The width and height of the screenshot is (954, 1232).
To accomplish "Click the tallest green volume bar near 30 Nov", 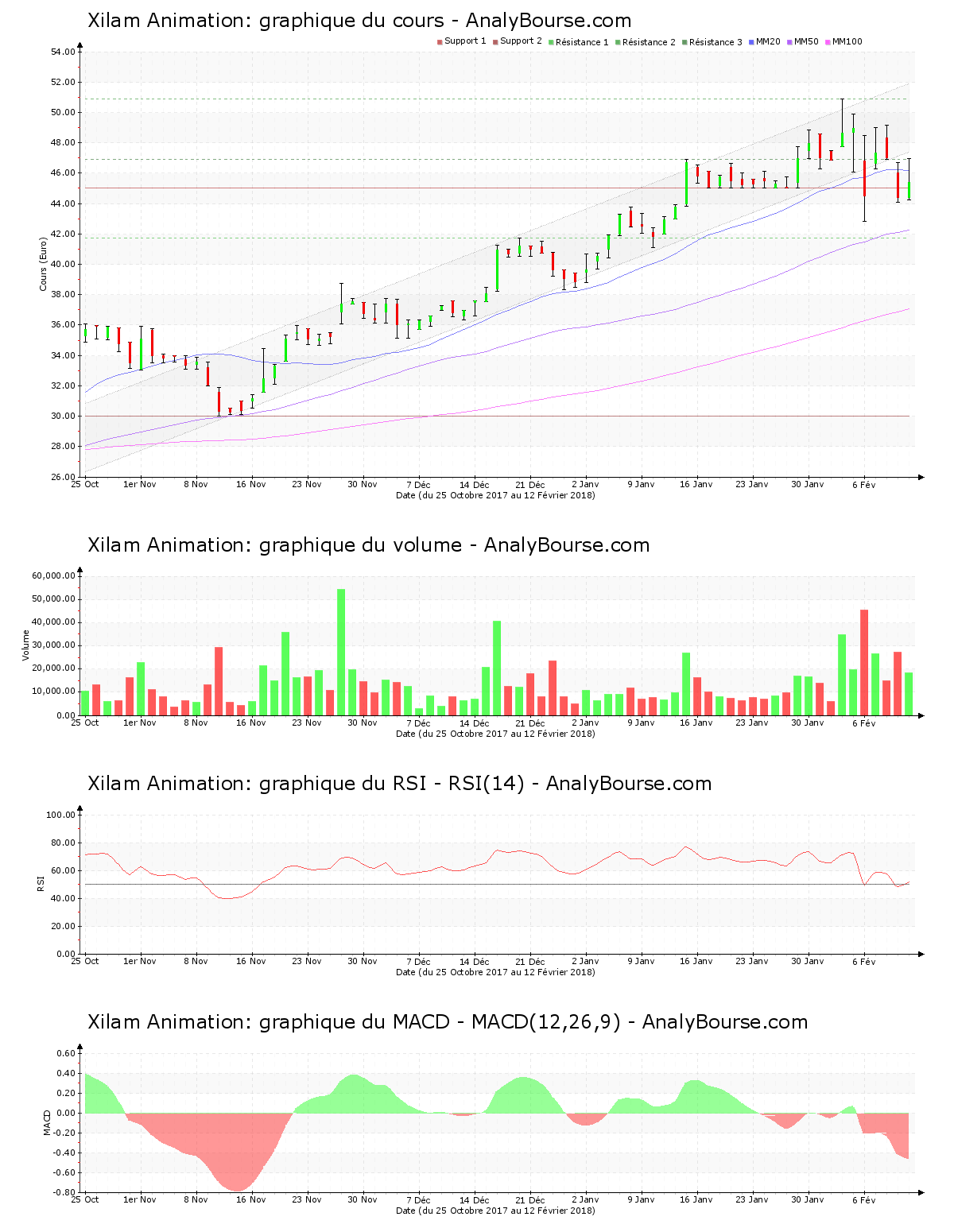I will tap(341, 652).
